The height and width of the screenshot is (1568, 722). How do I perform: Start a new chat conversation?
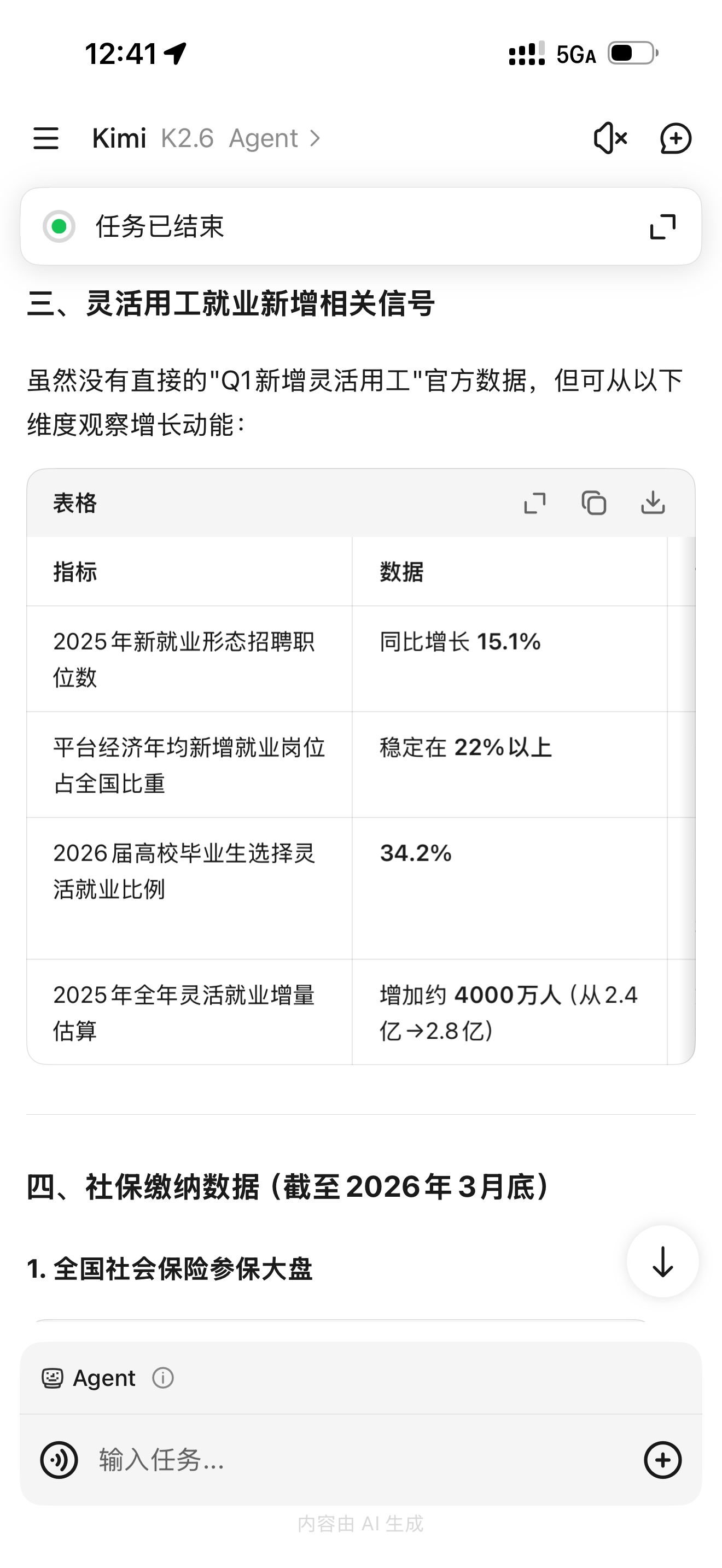click(676, 138)
